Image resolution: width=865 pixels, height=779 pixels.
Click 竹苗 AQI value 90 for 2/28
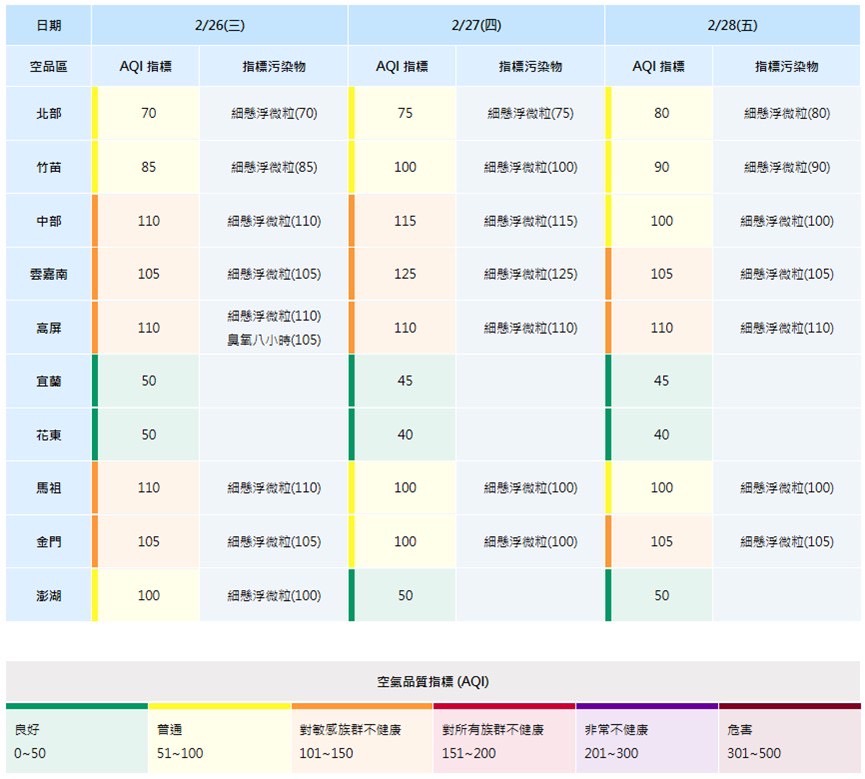pyautogui.click(x=661, y=167)
